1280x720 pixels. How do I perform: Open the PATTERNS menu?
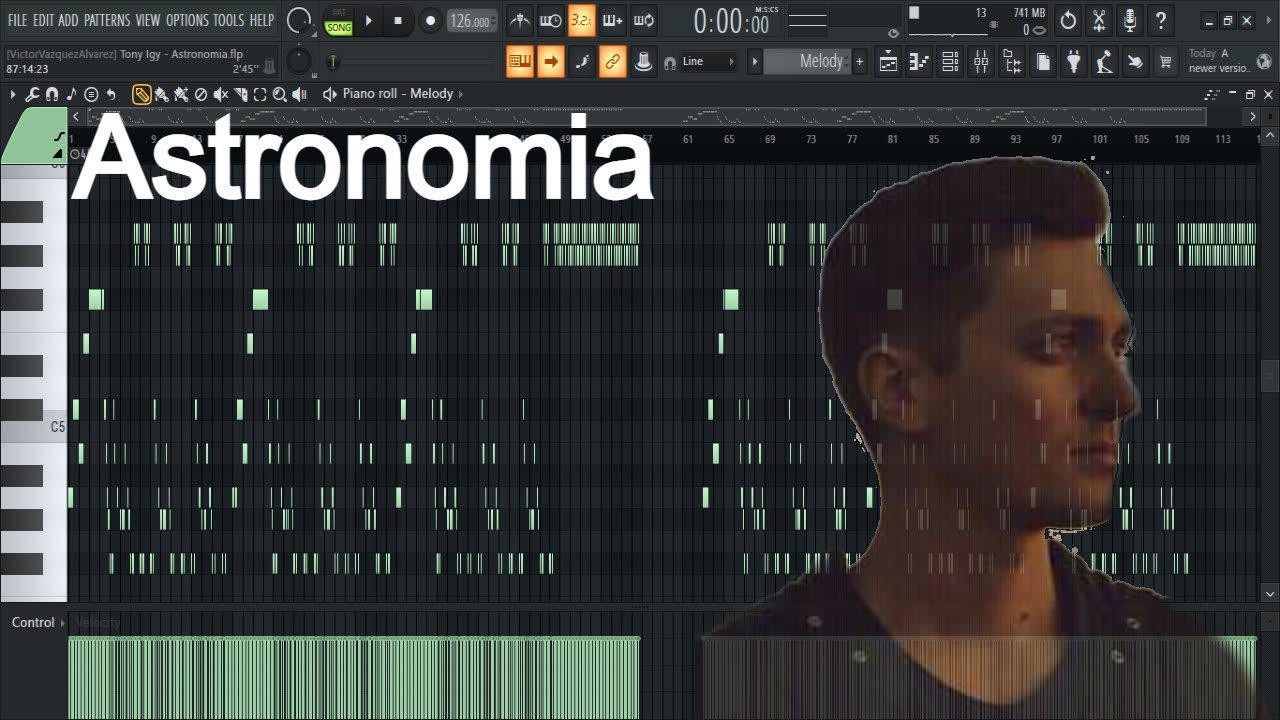[106, 20]
